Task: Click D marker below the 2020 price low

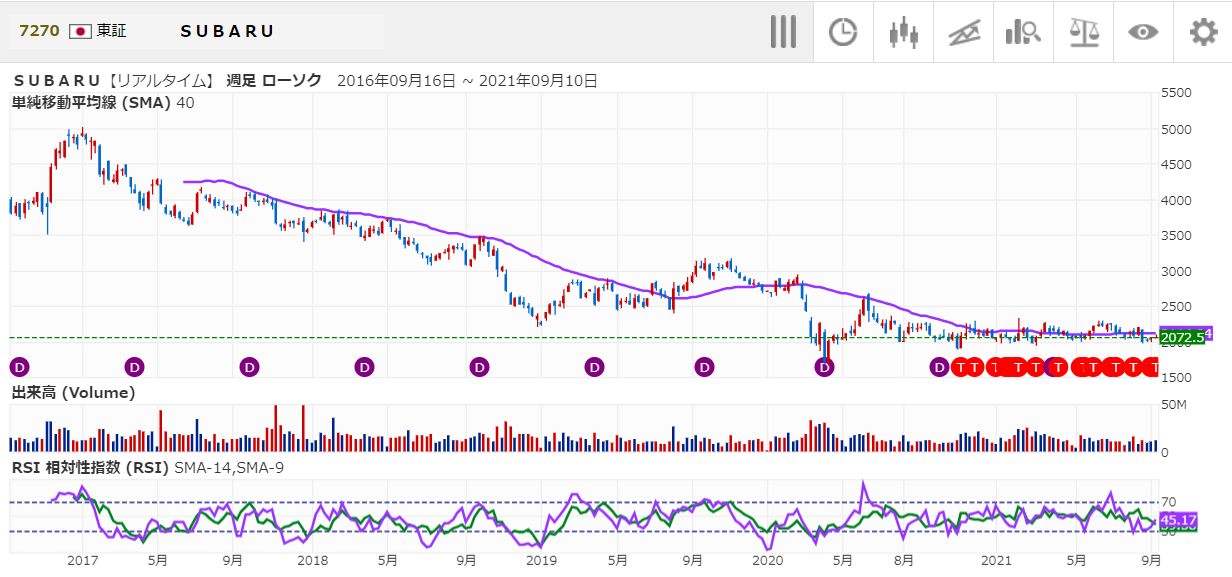Action: 825,367
